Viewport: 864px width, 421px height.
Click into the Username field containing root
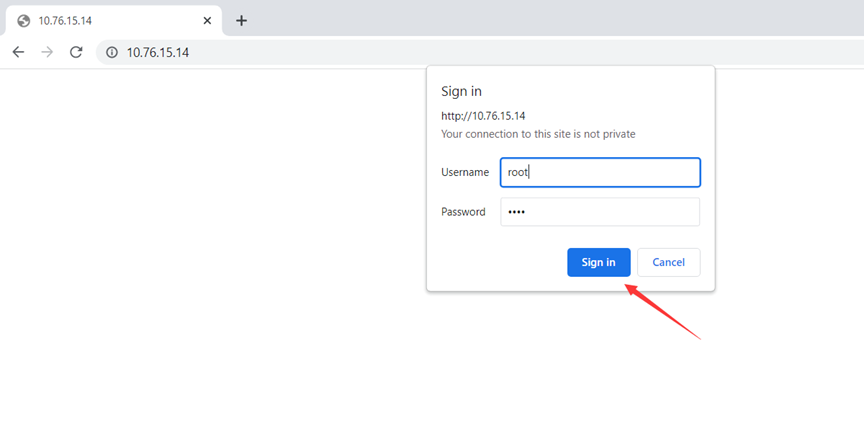(x=600, y=172)
